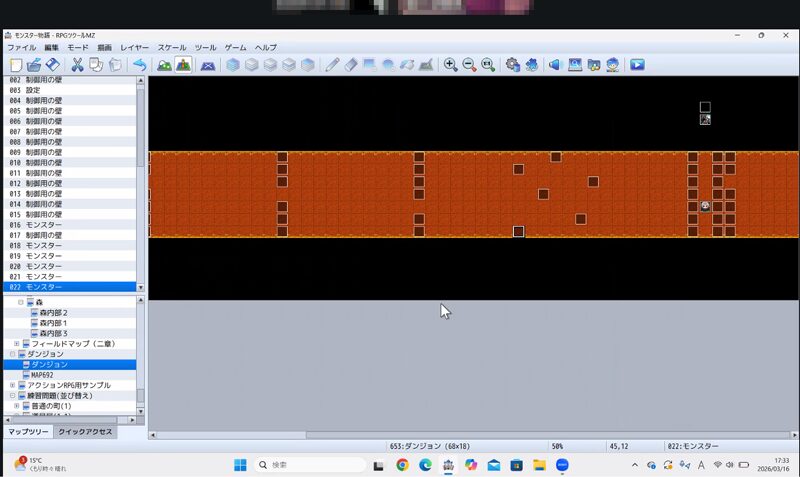Expand the フィールドマップ（二章） tree node
Screen dimensions: 800x477
coord(16,344)
